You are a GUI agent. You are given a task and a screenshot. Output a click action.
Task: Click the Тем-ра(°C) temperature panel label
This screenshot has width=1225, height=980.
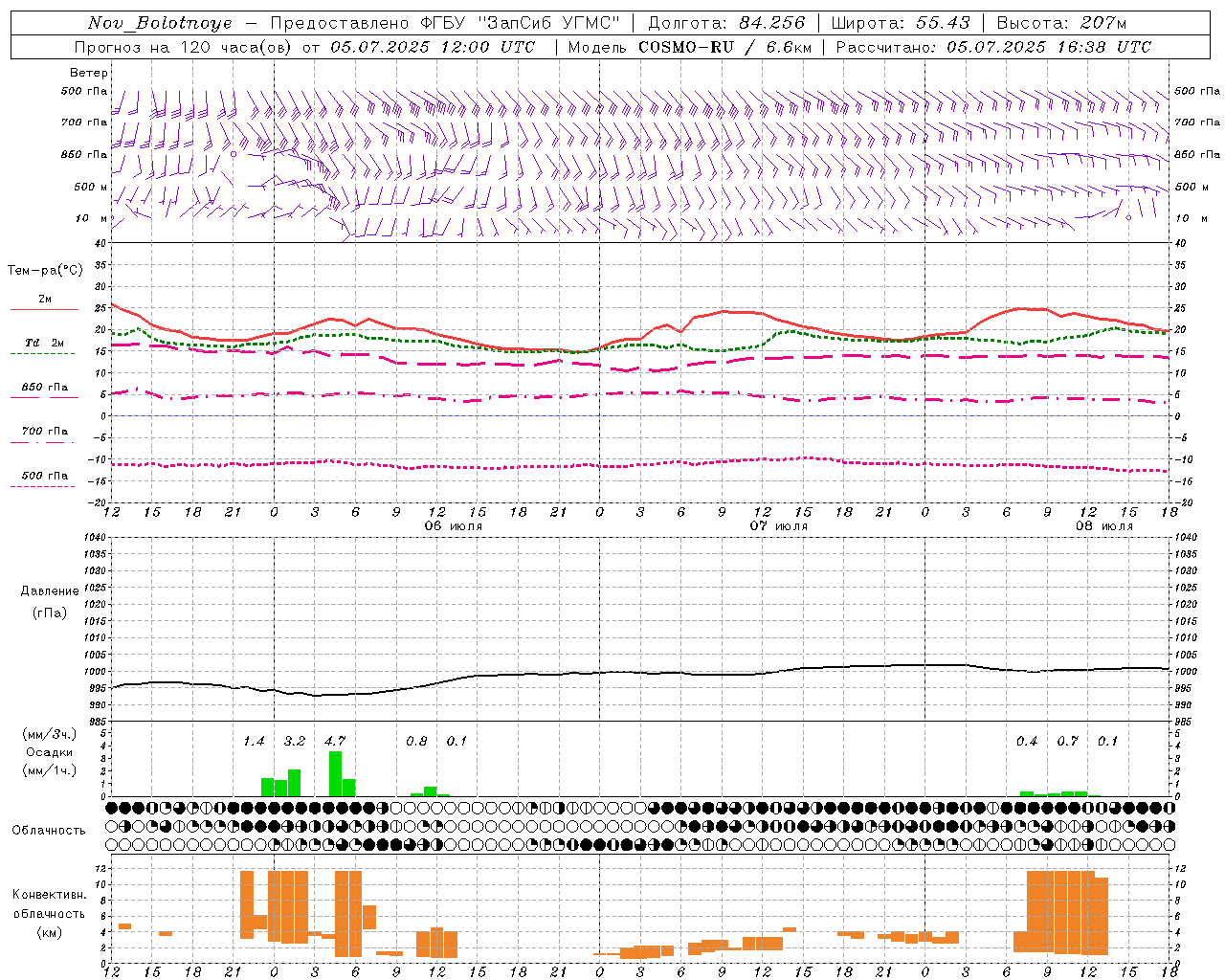(x=45, y=271)
